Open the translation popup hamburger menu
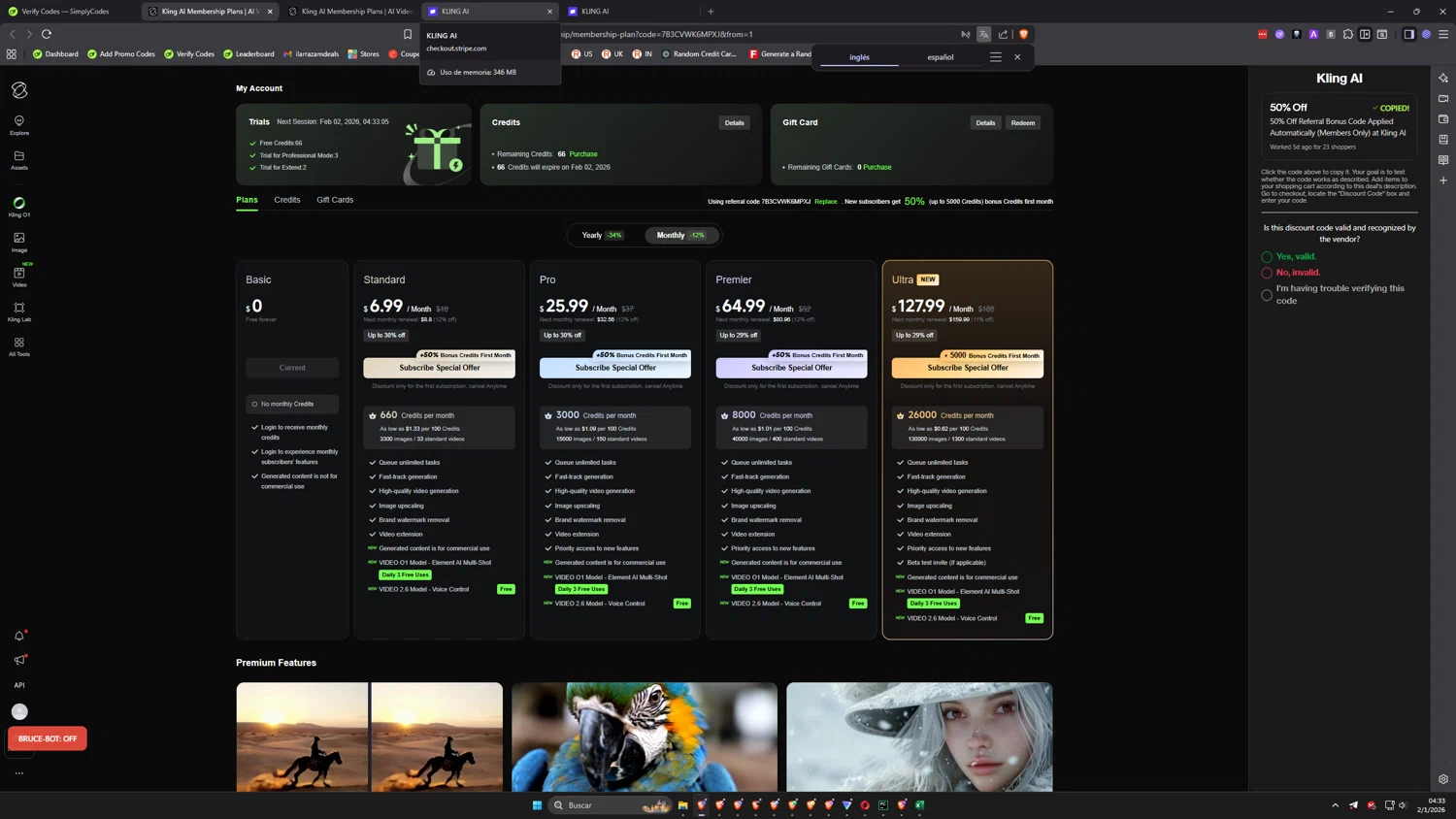This screenshot has height=819, width=1456. pyautogui.click(x=995, y=57)
